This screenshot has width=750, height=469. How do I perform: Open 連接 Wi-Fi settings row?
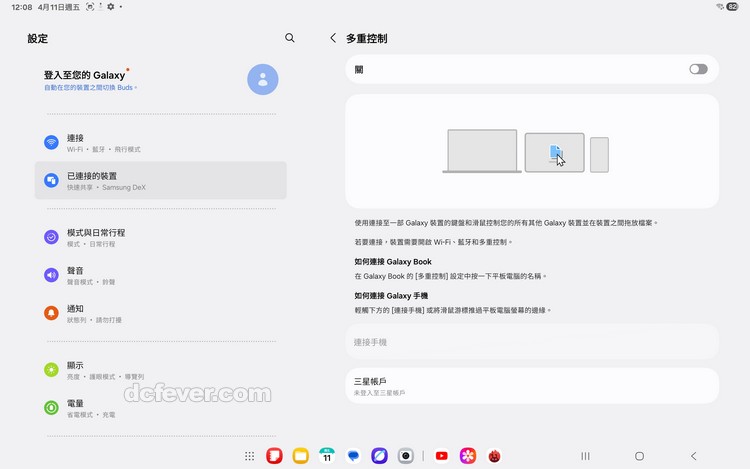[x=160, y=143]
